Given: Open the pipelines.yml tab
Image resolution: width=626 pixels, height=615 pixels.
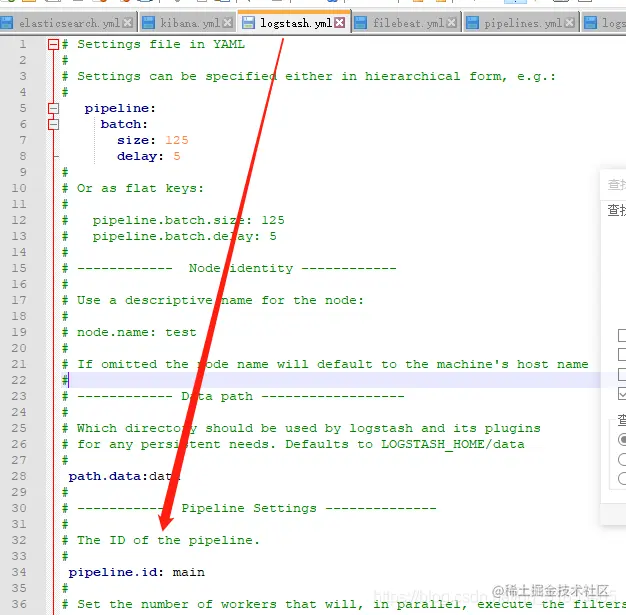Looking at the screenshot, I should 522,23.
